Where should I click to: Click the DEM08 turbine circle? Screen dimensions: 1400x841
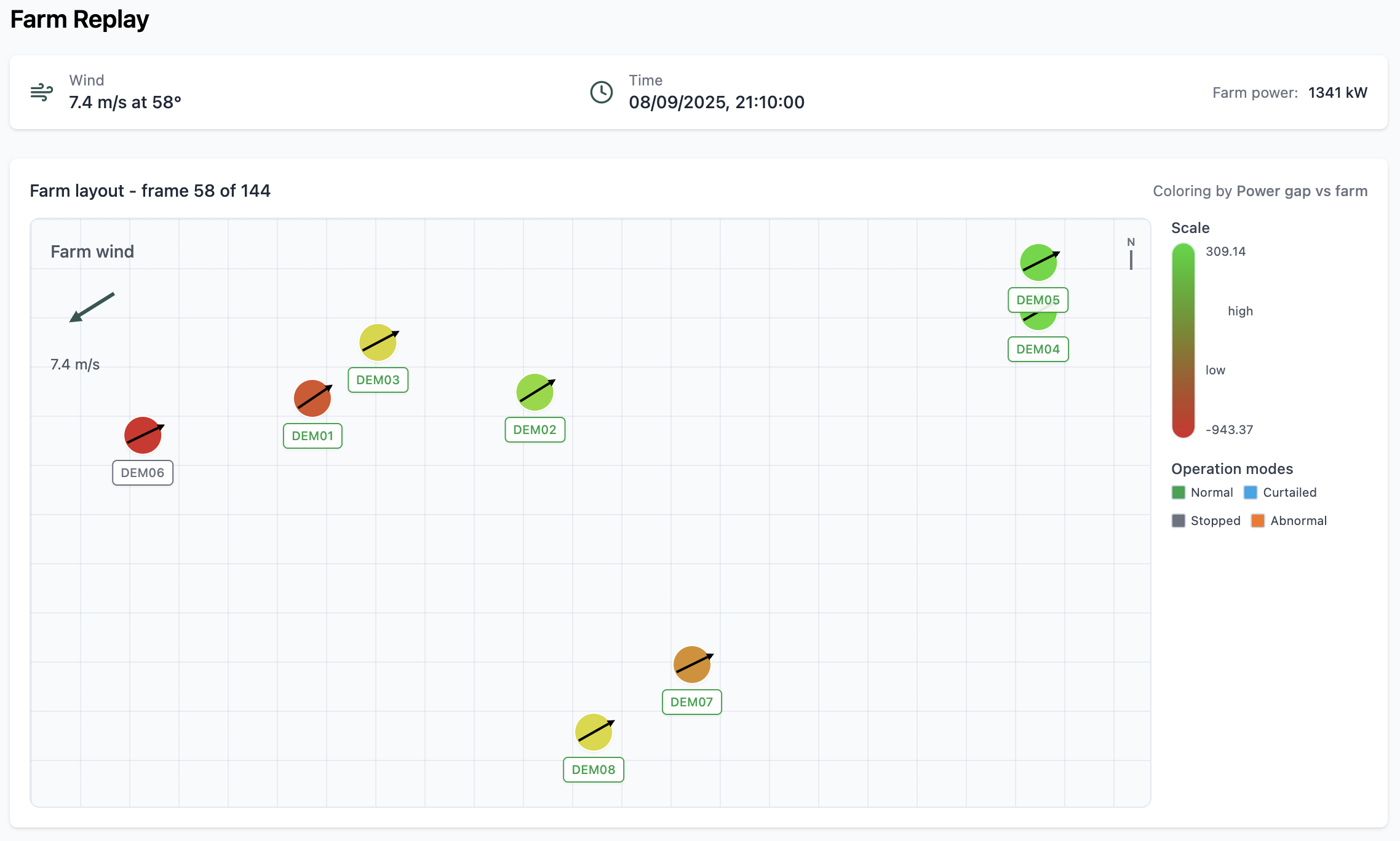tap(594, 732)
